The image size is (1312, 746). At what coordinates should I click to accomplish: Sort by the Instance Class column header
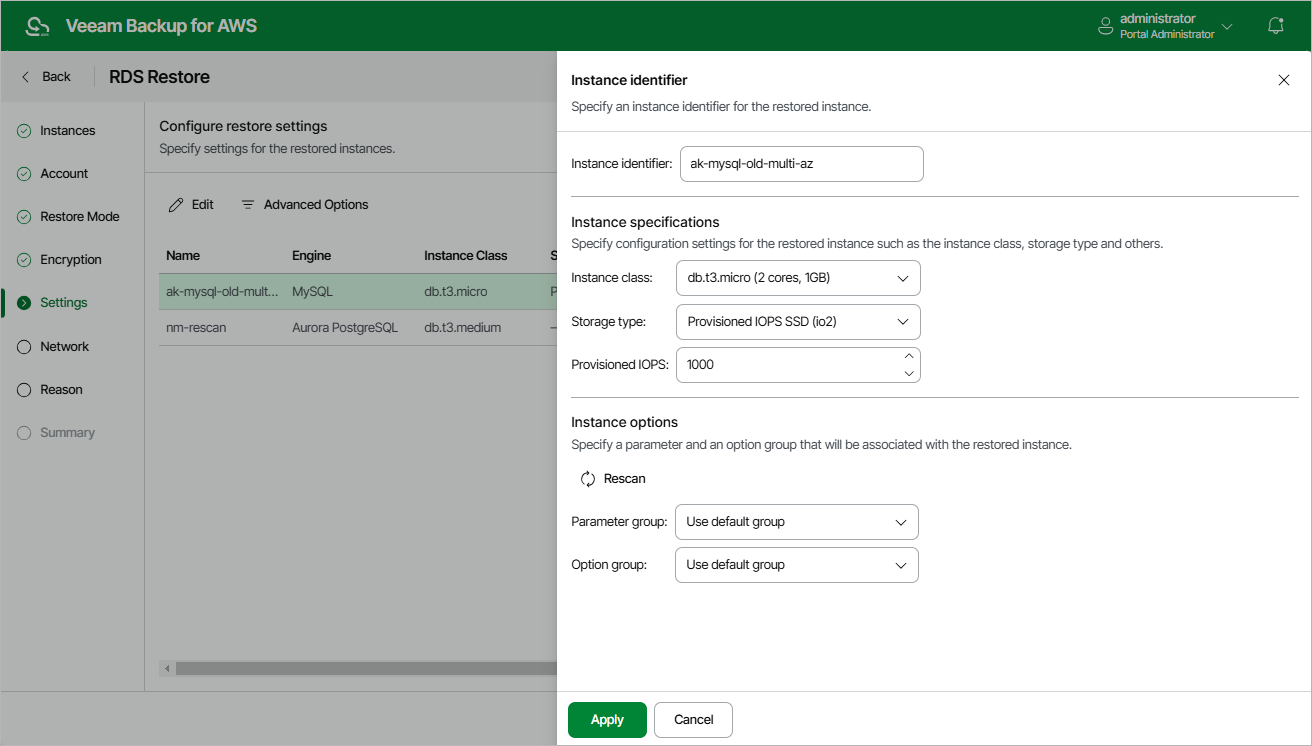465,256
